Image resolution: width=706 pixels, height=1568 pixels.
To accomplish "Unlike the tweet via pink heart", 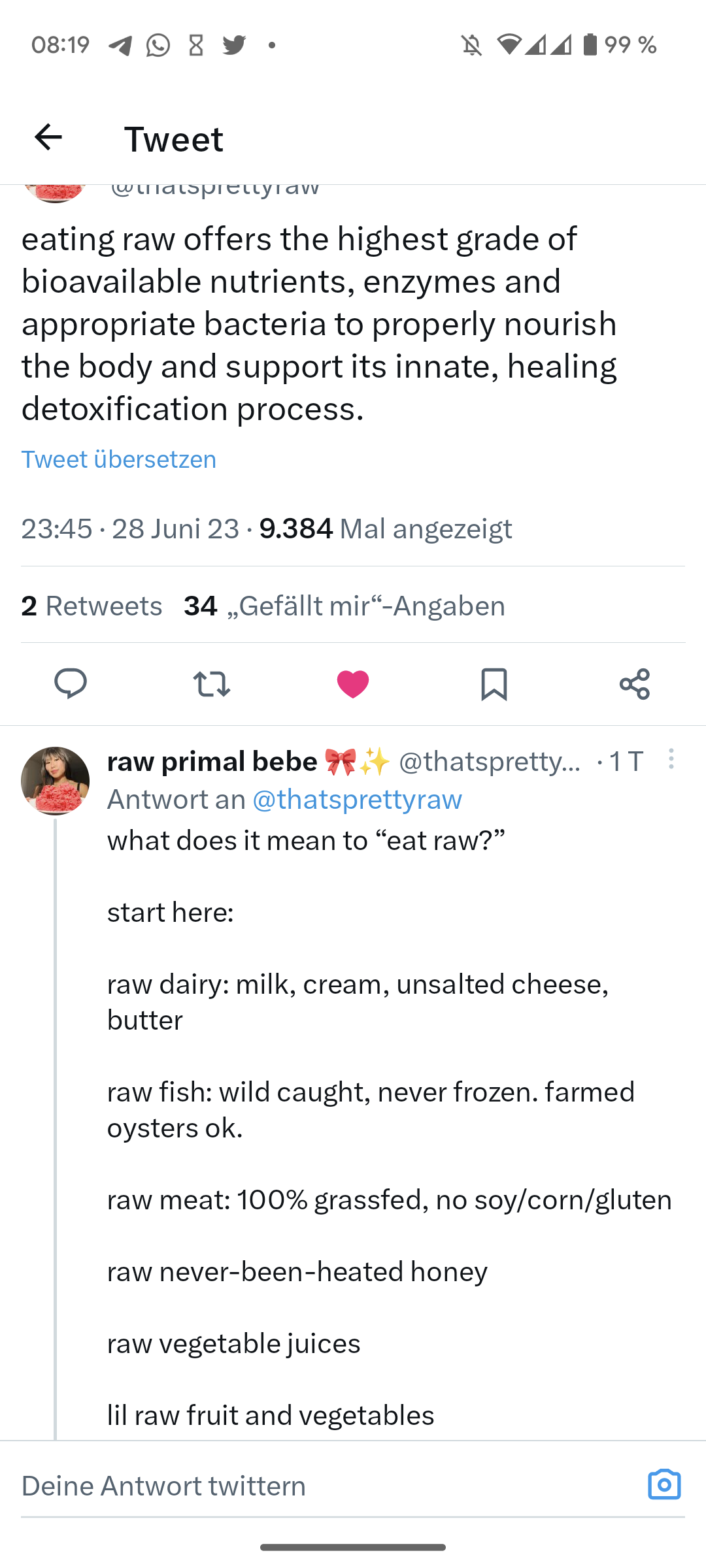I will 353,684.
